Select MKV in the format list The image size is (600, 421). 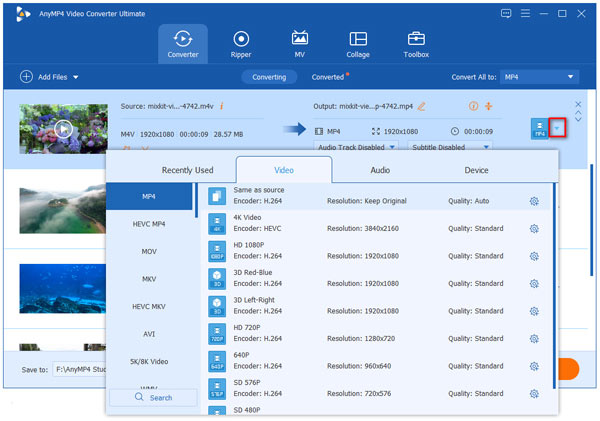pyautogui.click(x=149, y=279)
